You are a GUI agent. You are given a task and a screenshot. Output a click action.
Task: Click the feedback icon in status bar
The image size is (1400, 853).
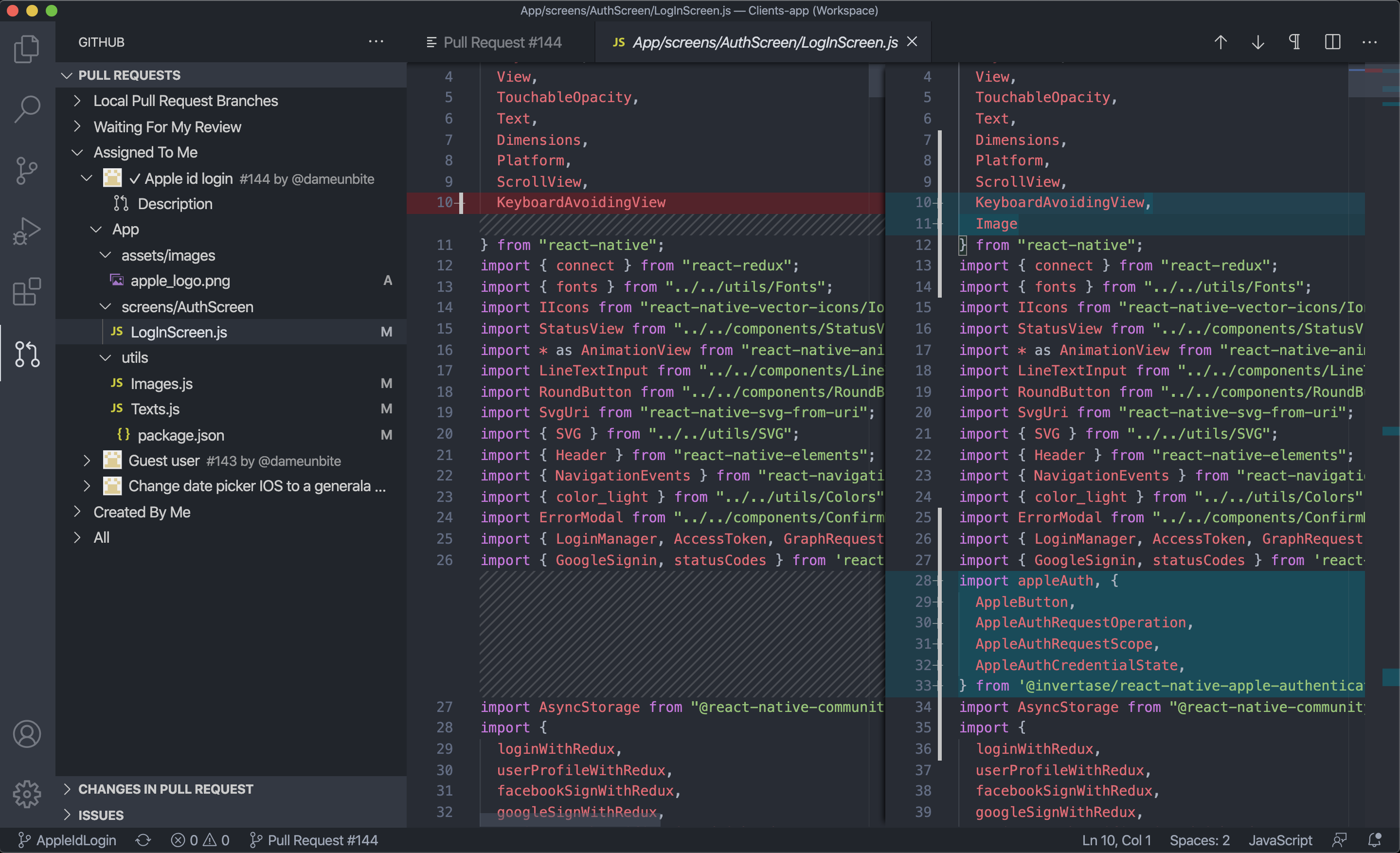tap(1339, 840)
